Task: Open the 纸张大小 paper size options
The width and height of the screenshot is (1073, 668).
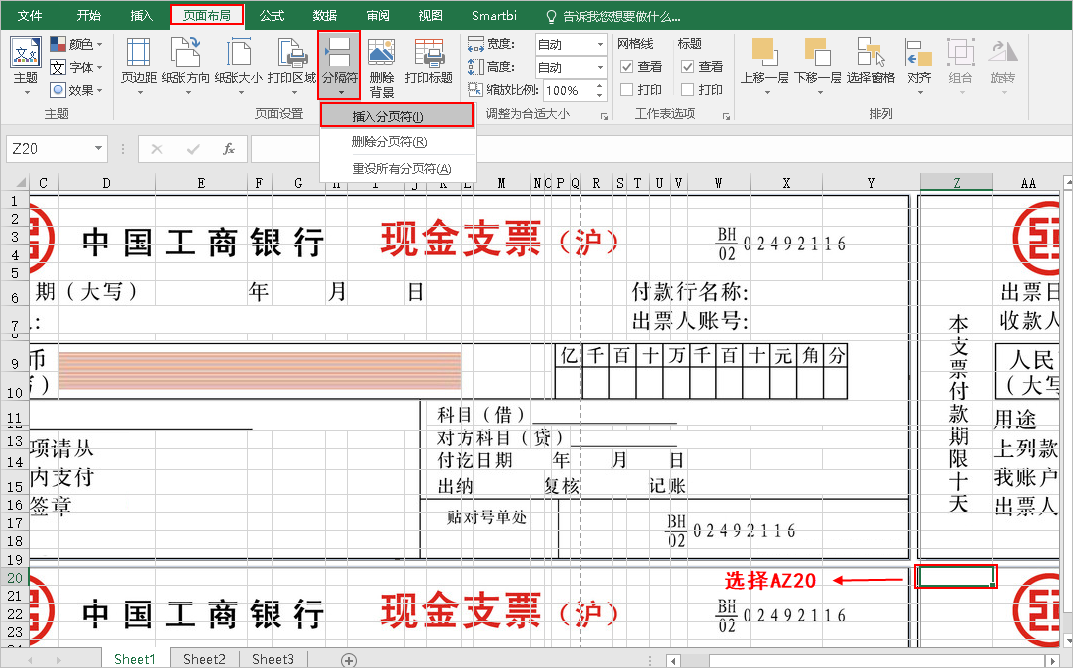Action: [238, 65]
